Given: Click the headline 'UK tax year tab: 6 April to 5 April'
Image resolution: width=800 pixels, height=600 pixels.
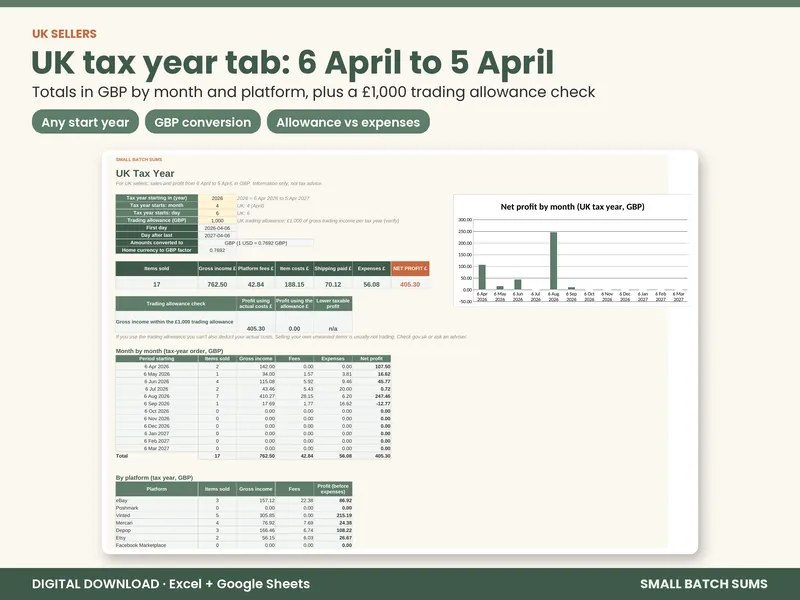Looking at the screenshot, I should coord(292,62).
